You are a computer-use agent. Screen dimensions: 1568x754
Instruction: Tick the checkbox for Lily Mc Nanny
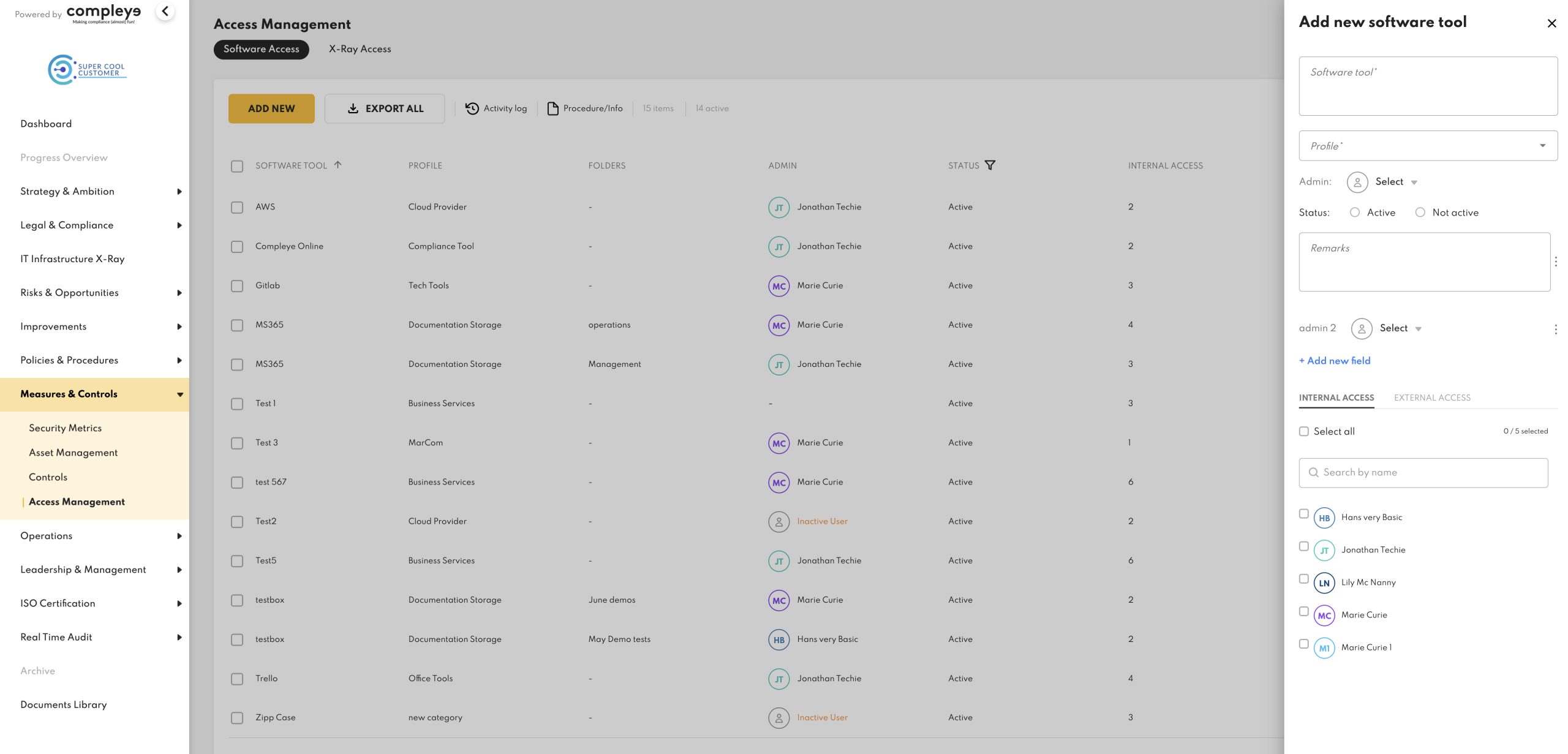[x=1304, y=579]
